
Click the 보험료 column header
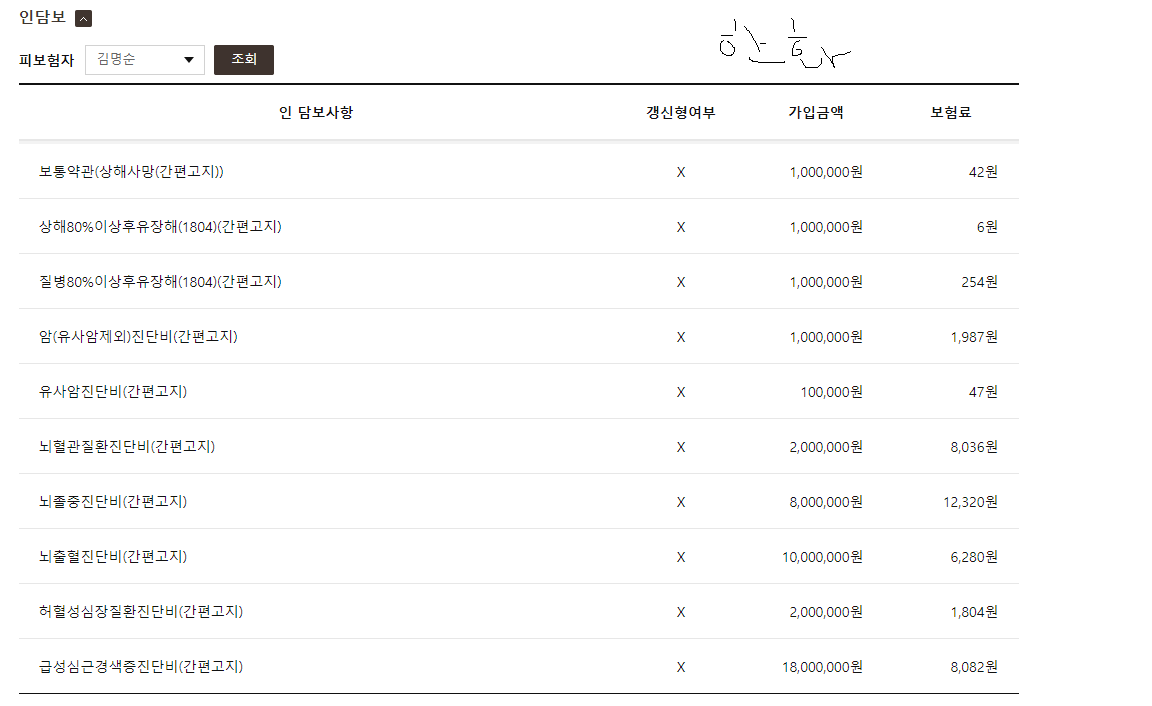(951, 112)
